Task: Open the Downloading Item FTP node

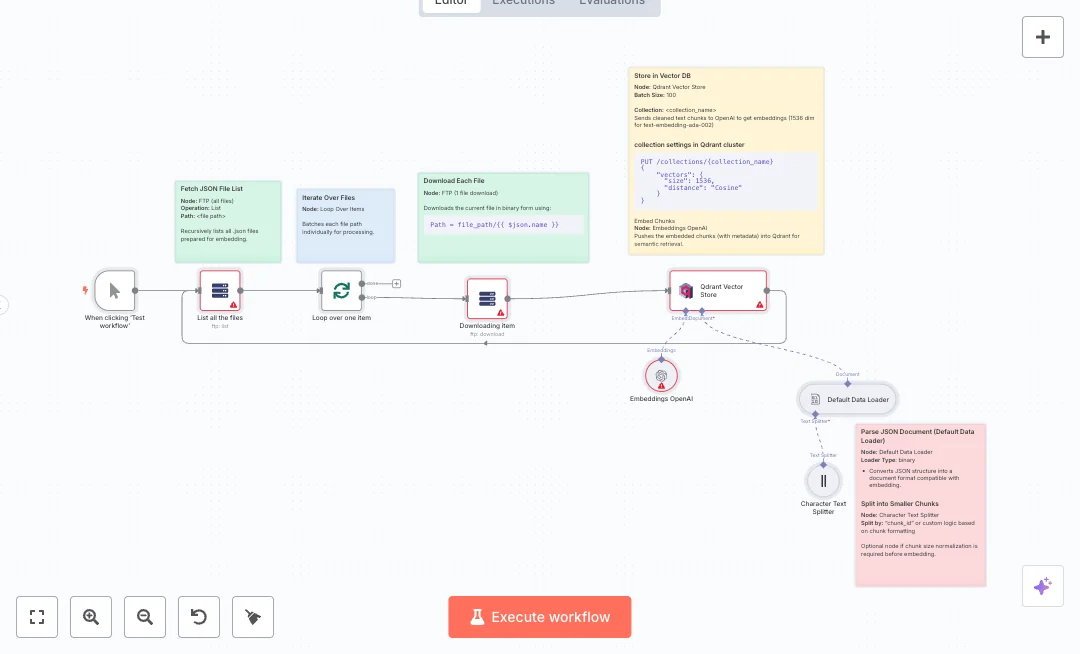Action: coord(487,297)
